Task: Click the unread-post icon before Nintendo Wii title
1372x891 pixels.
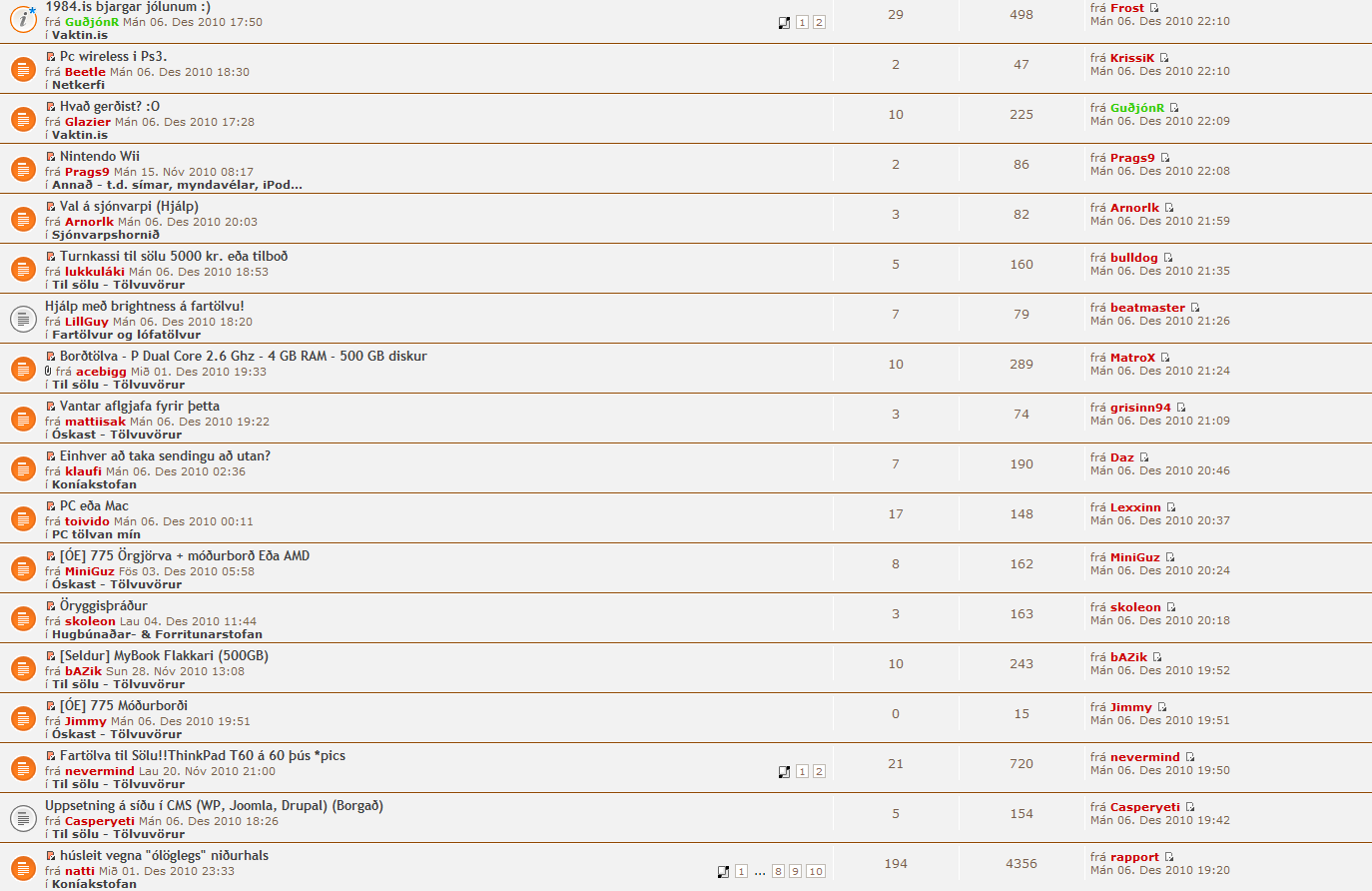Action: (51, 157)
